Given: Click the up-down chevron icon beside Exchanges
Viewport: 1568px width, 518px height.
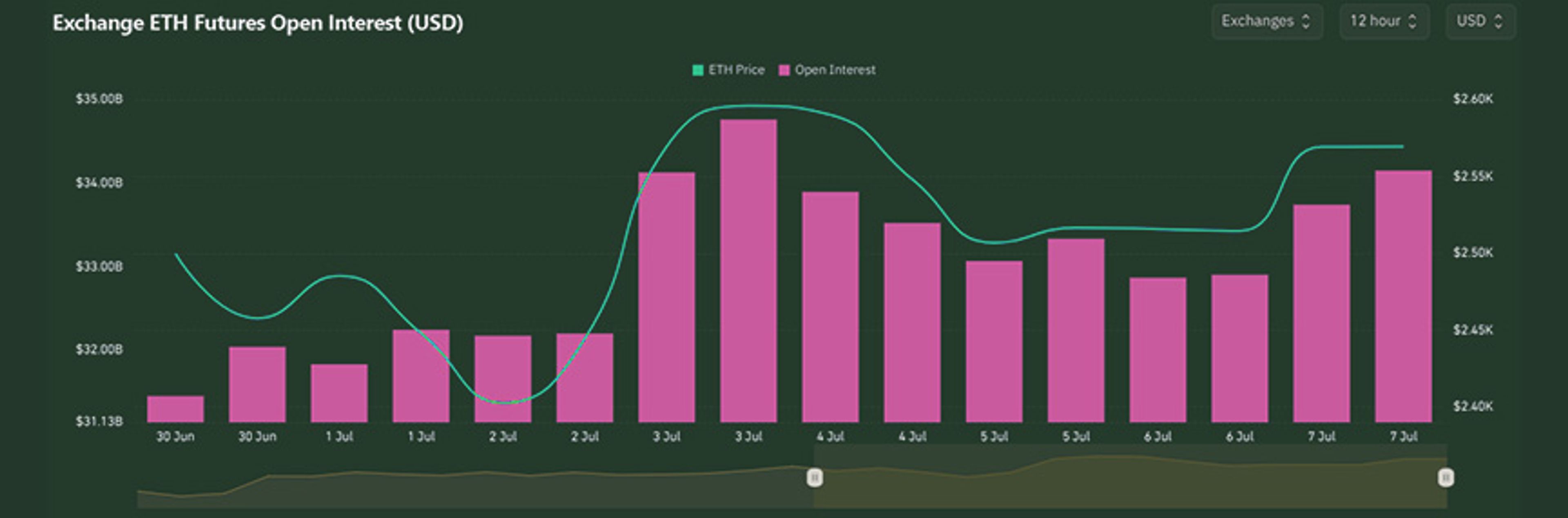Looking at the screenshot, I should click(1305, 21).
